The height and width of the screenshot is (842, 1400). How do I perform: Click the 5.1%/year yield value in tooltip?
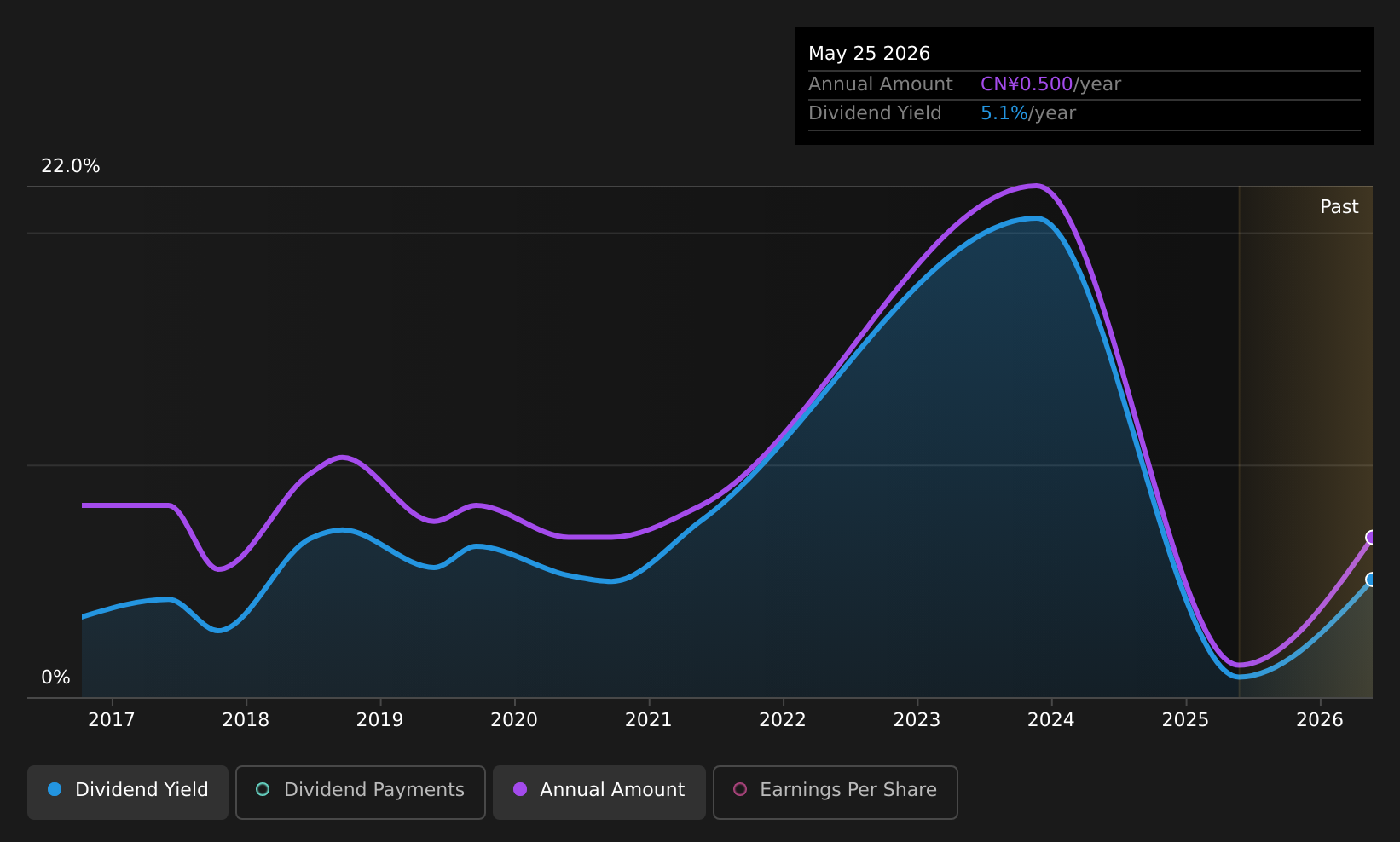[x=1028, y=113]
